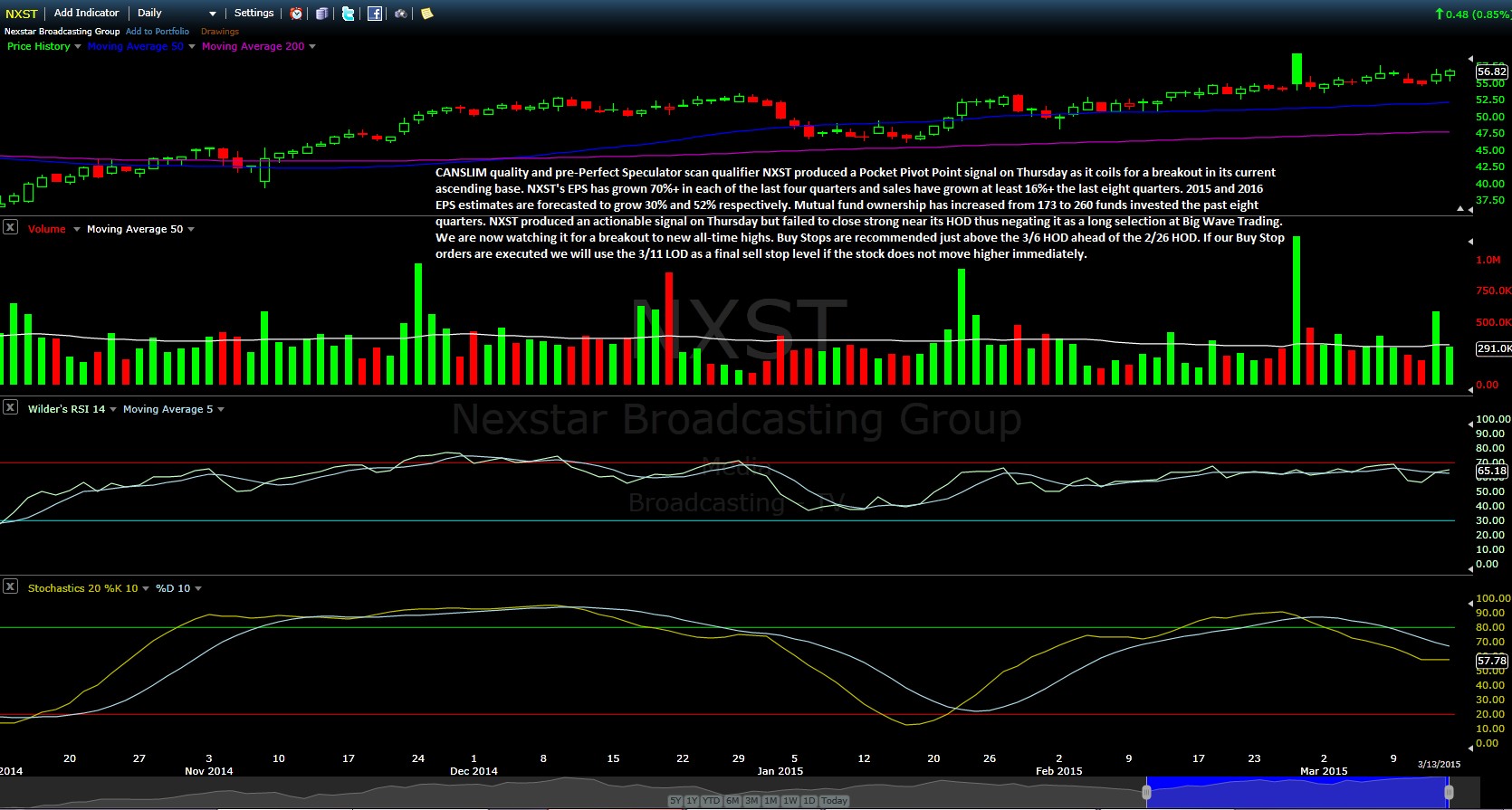Expand the Wilder's RSI 14 dropdown
1512x810 pixels.
(113, 409)
